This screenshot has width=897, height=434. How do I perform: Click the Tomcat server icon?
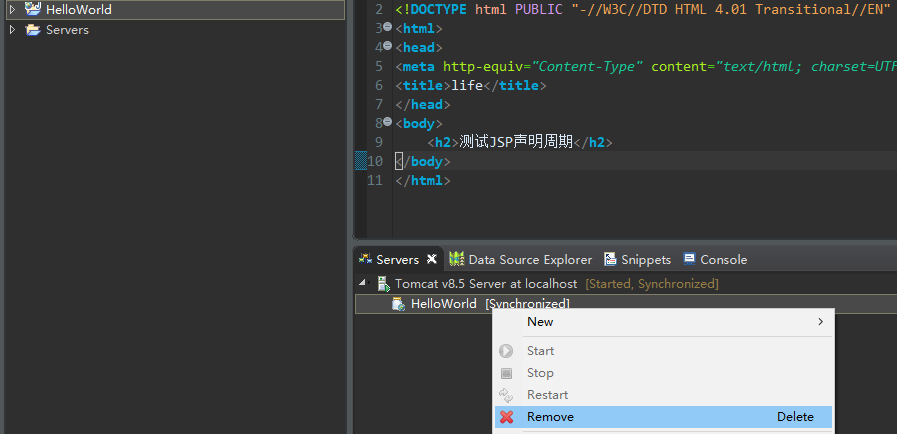[383, 283]
